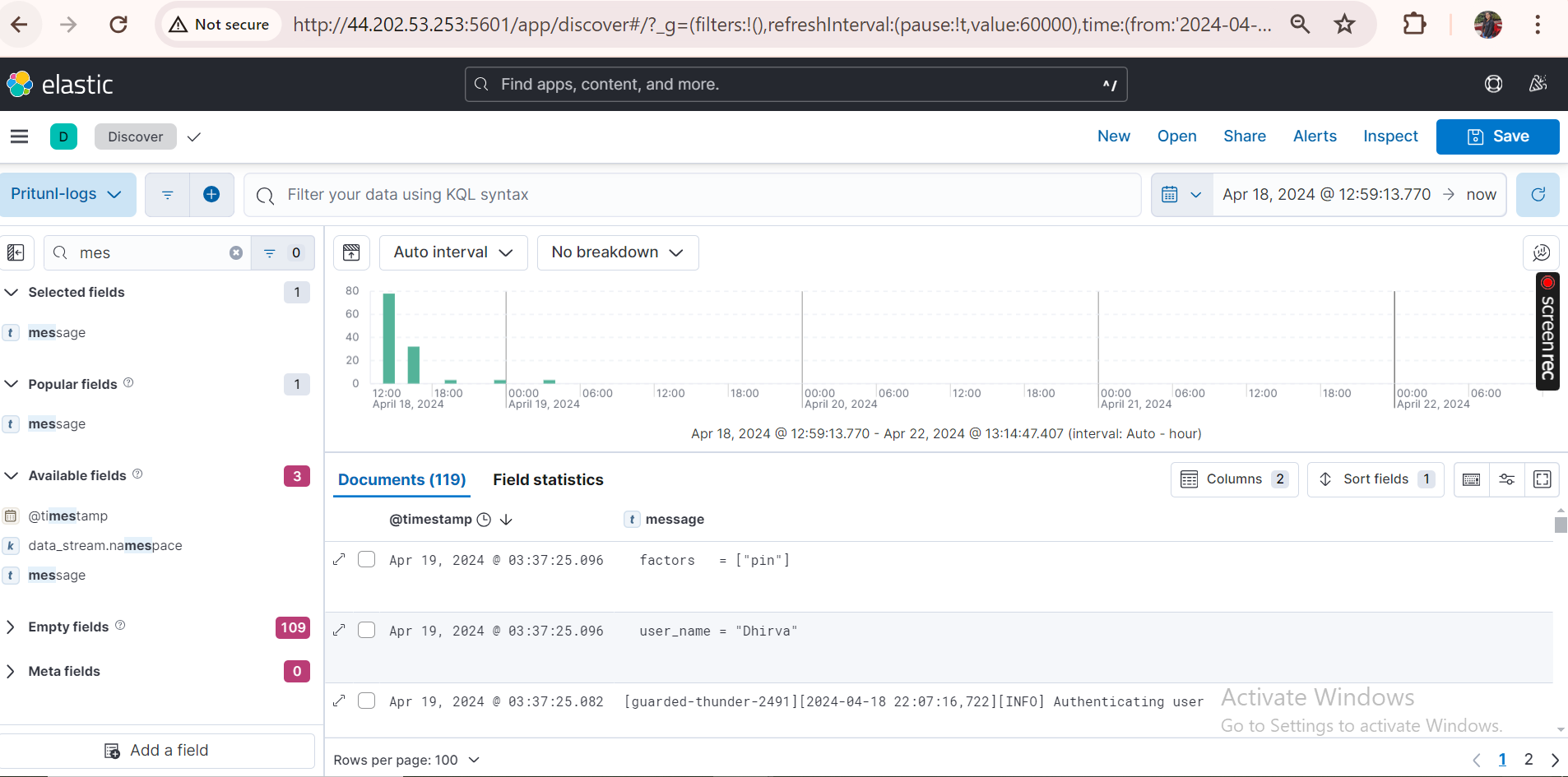This screenshot has width=1568, height=777.
Task: Open the chevron menu next to Discover
Action: point(194,136)
